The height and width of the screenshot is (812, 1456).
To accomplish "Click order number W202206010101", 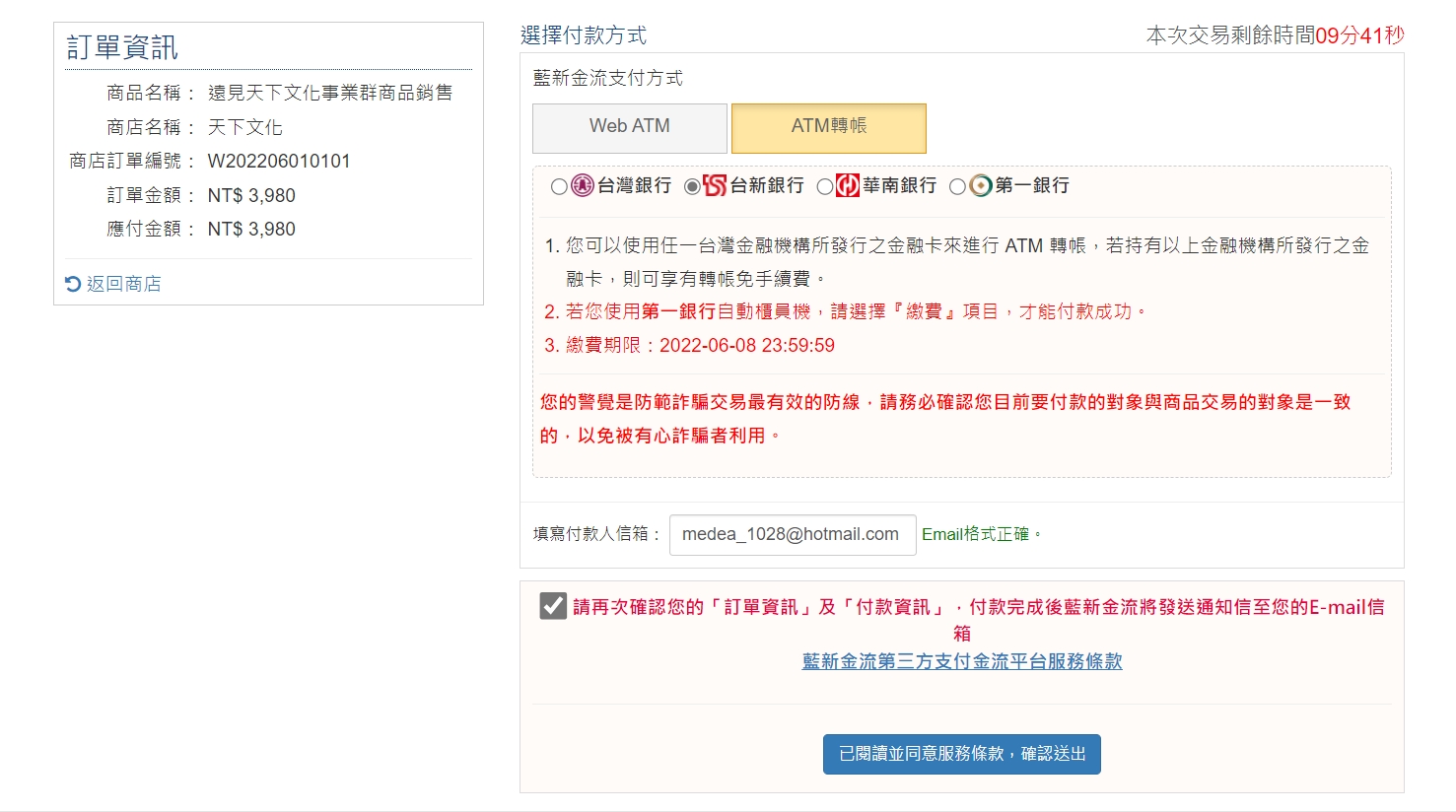I will [x=279, y=161].
